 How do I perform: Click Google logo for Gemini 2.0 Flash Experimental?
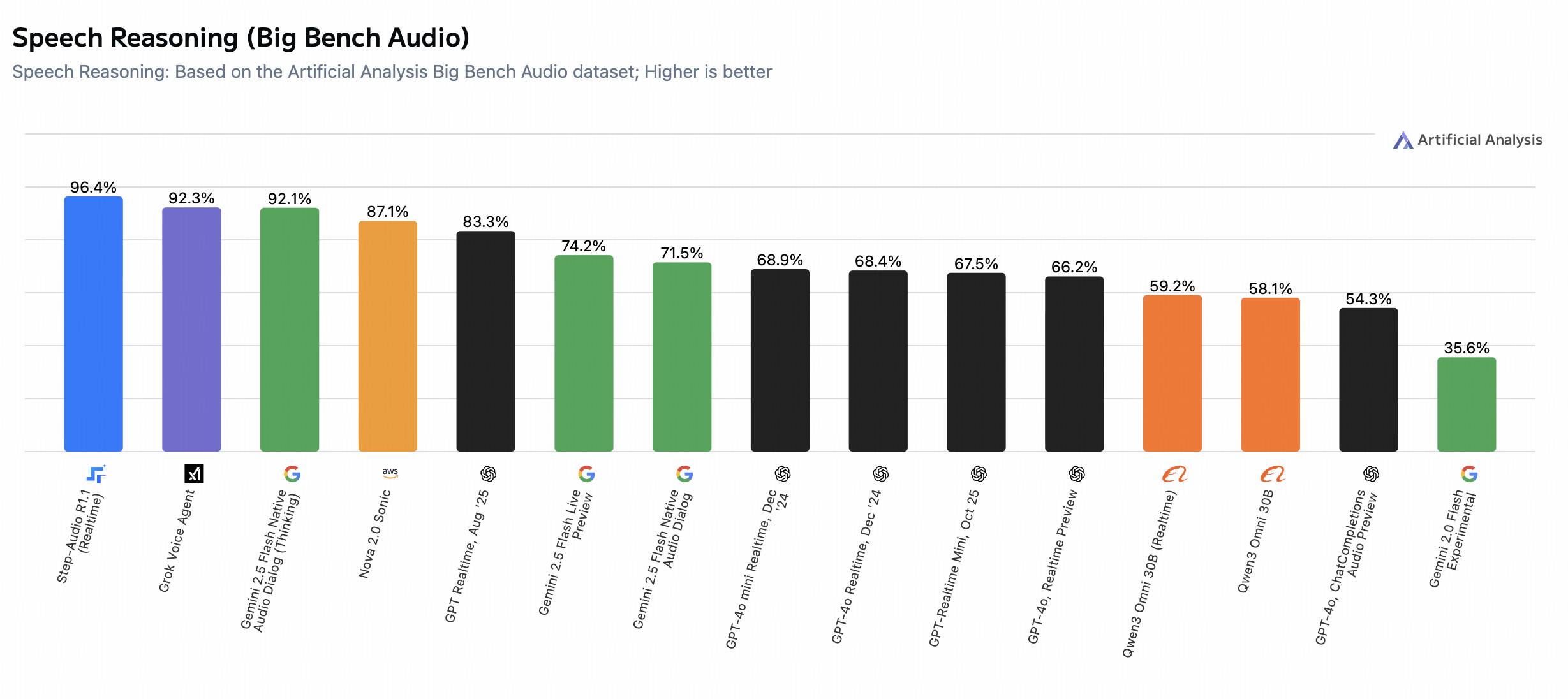1469,474
